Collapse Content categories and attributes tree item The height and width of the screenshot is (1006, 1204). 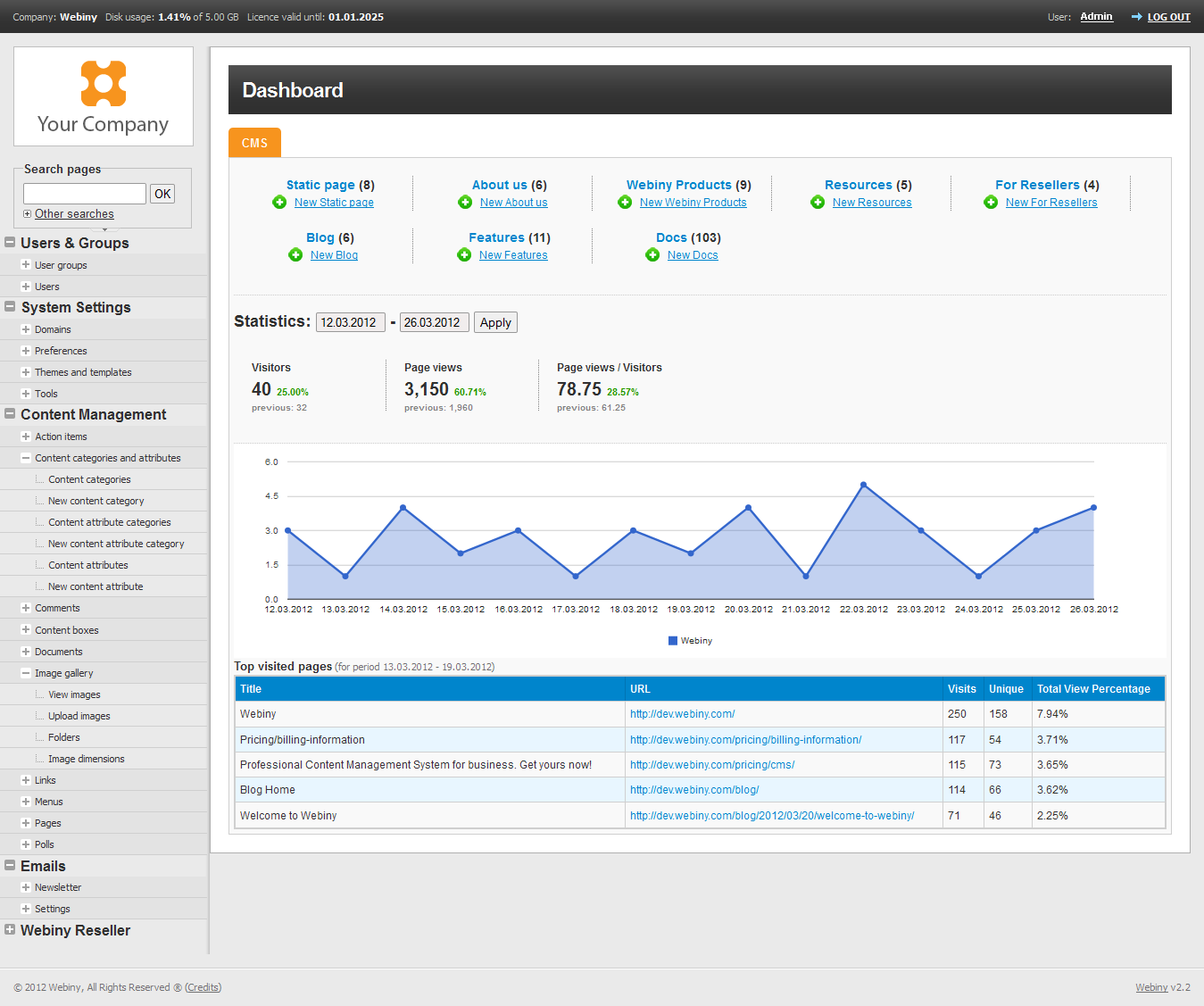coord(26,458)
